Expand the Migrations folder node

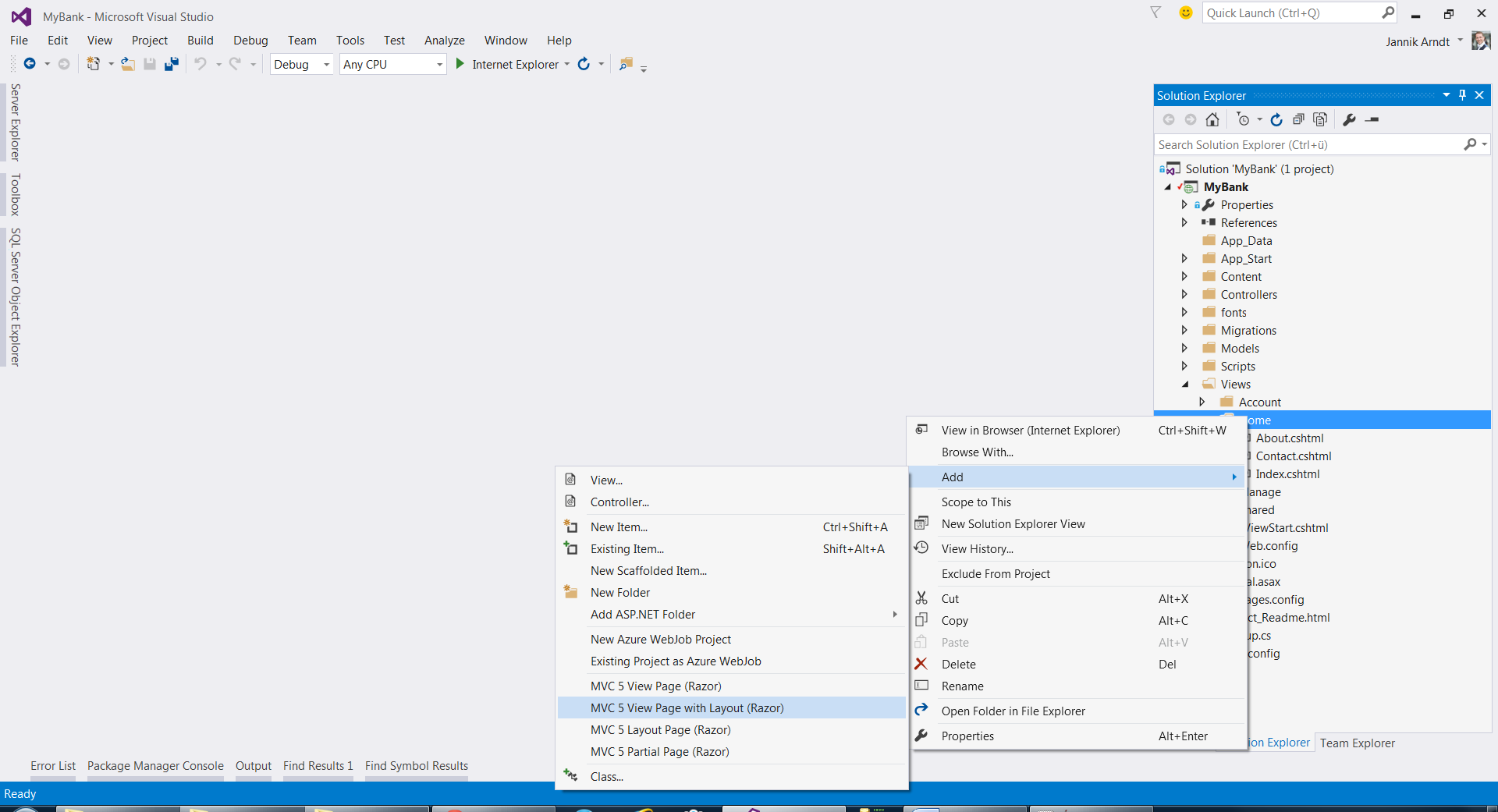coord(1184,330)
